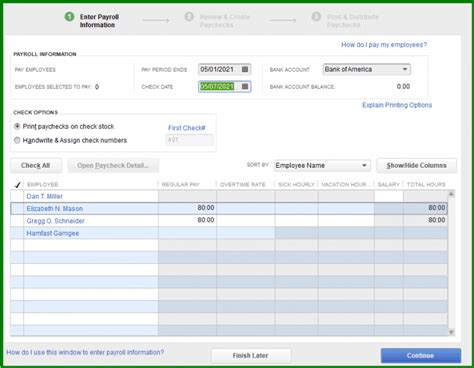Select Handwrite & Assign check numbers
The height and width of the screenshot is (368, 474).
point(17,140)
